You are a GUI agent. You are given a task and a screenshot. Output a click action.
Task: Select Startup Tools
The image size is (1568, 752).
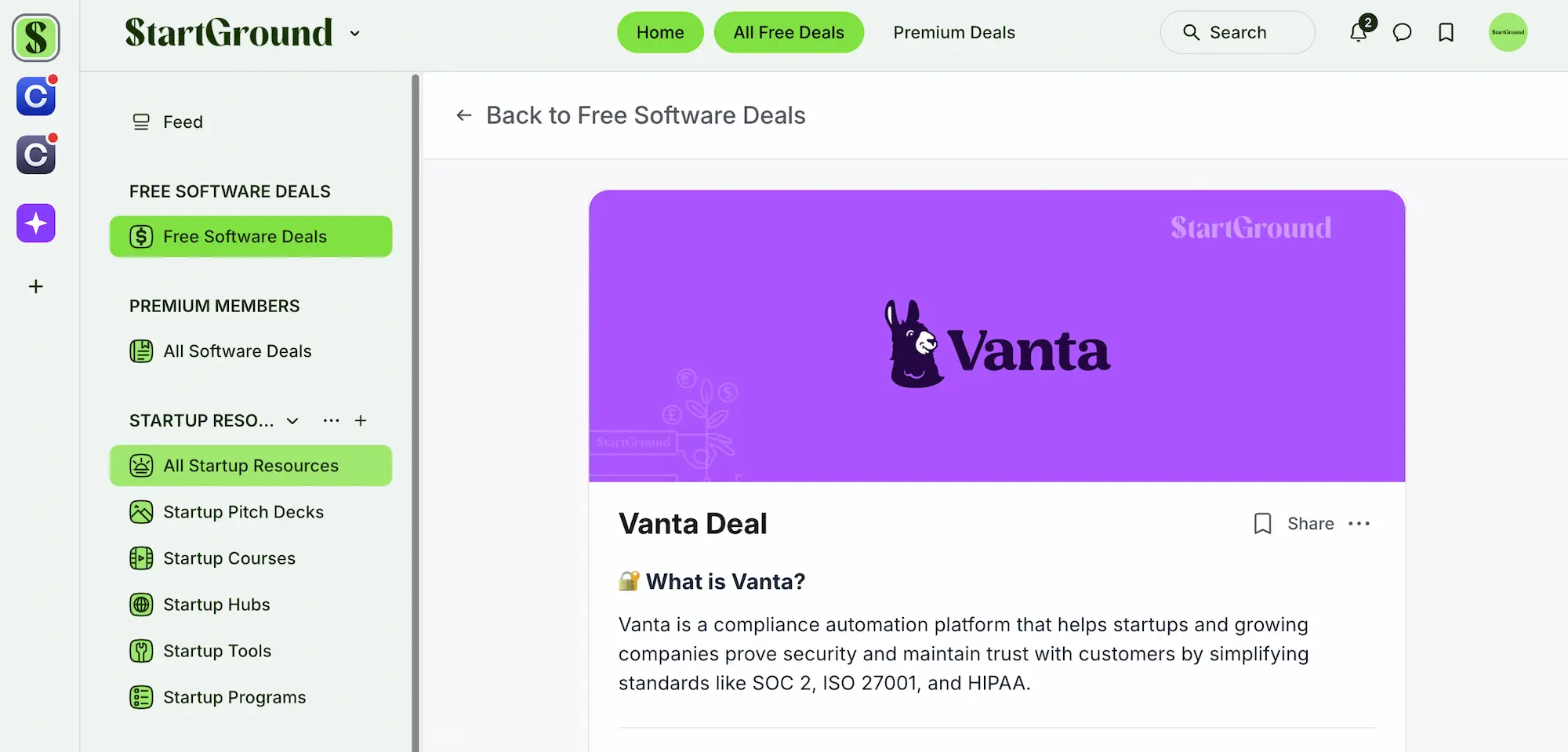click(x=217, y=650)
